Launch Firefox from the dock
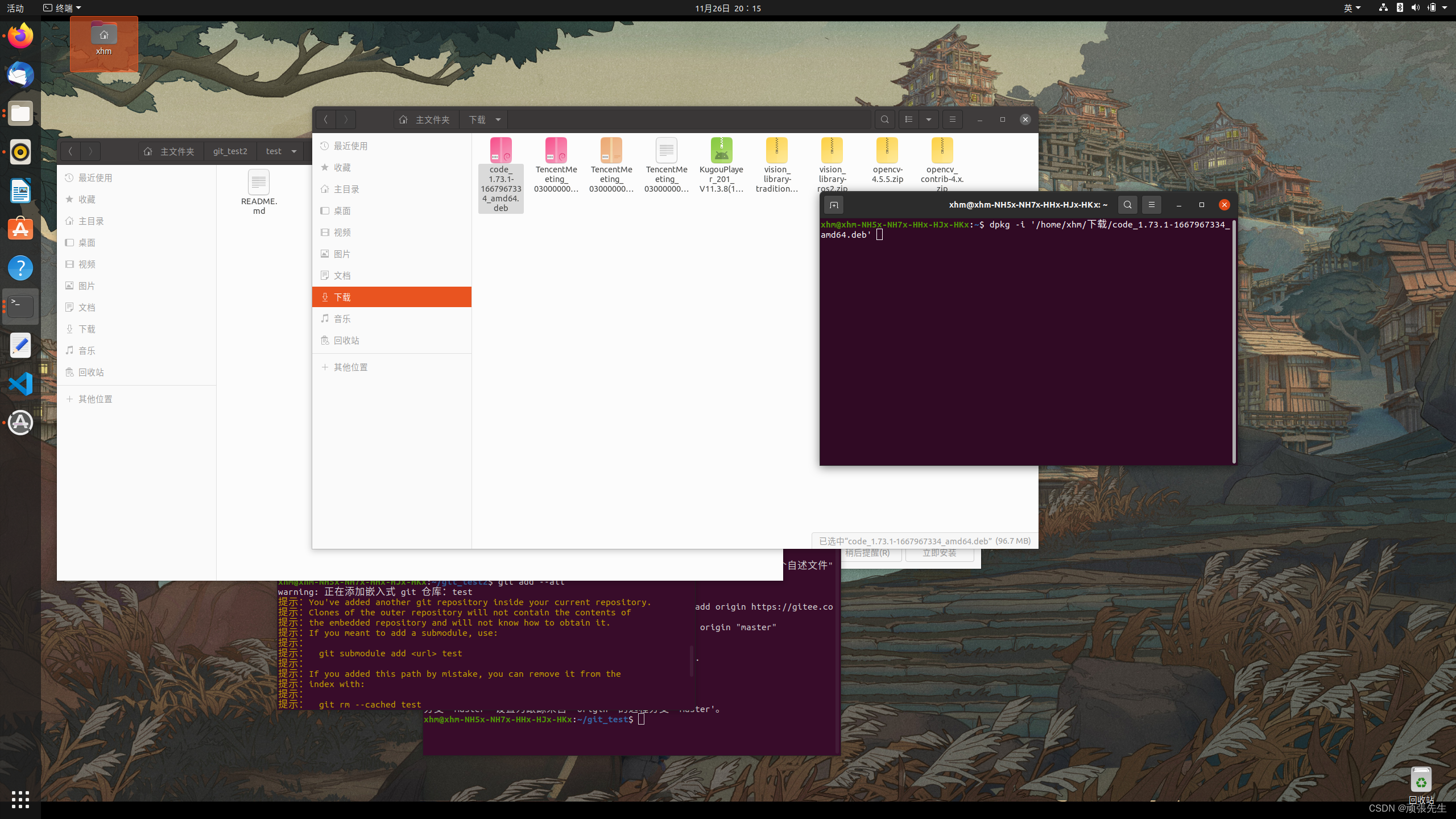The image size is (1456, 819). (20, 36)
